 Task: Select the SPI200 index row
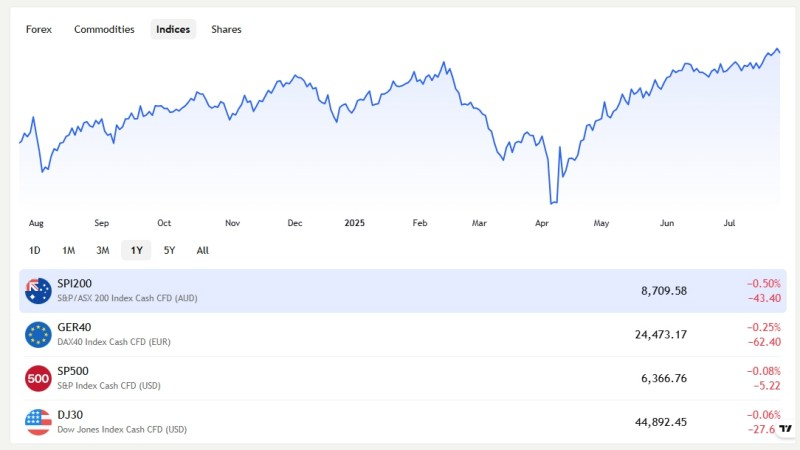coord(403,291)
